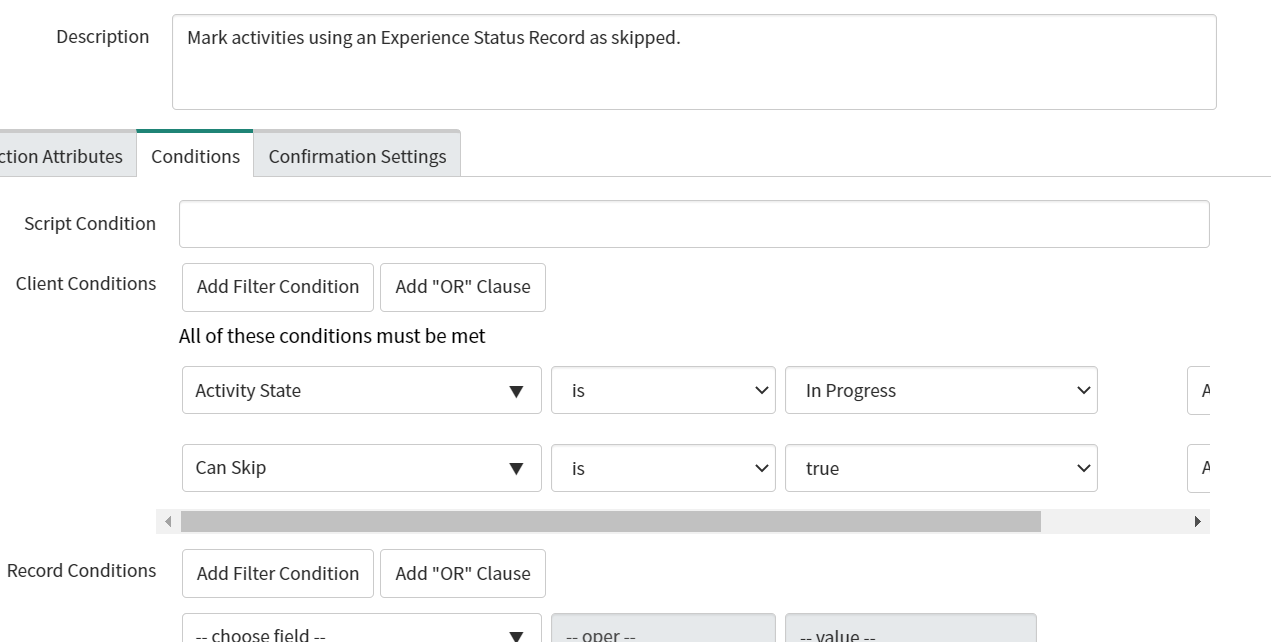Open the Activity State field selector dropdown
The width and height of the screenshot is (1271, 642).
click(360, 390)
